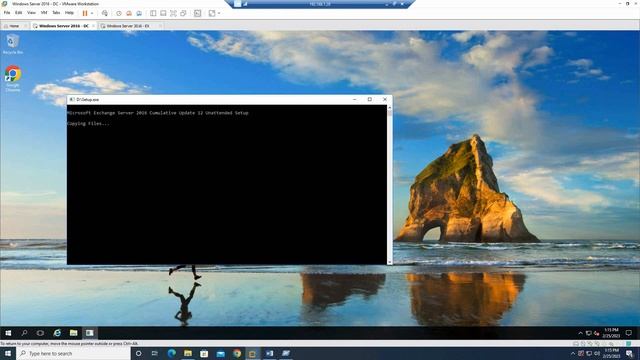Select VMware Workstation on host taskbar

pyautogui.click(x=253, y=353)
